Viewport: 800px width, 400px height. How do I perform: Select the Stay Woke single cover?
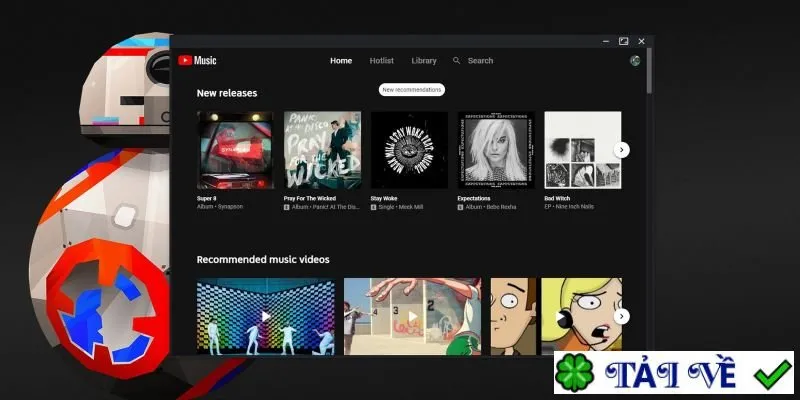409,150
